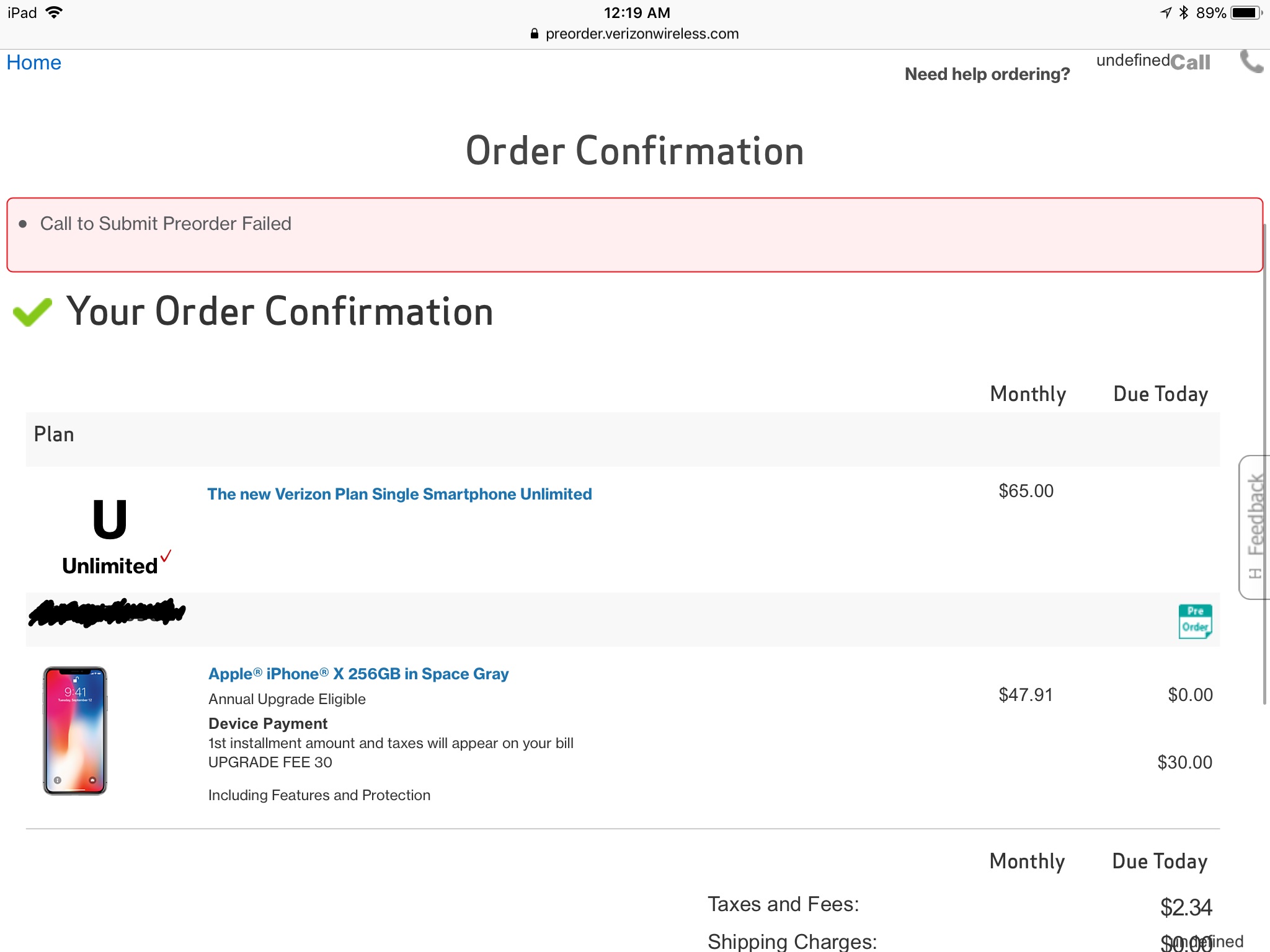Image resolution: width=1270 pixels, height=952 pixels.
Task: Tap the Pre Order badge icon
Action: pos(1195,621)
